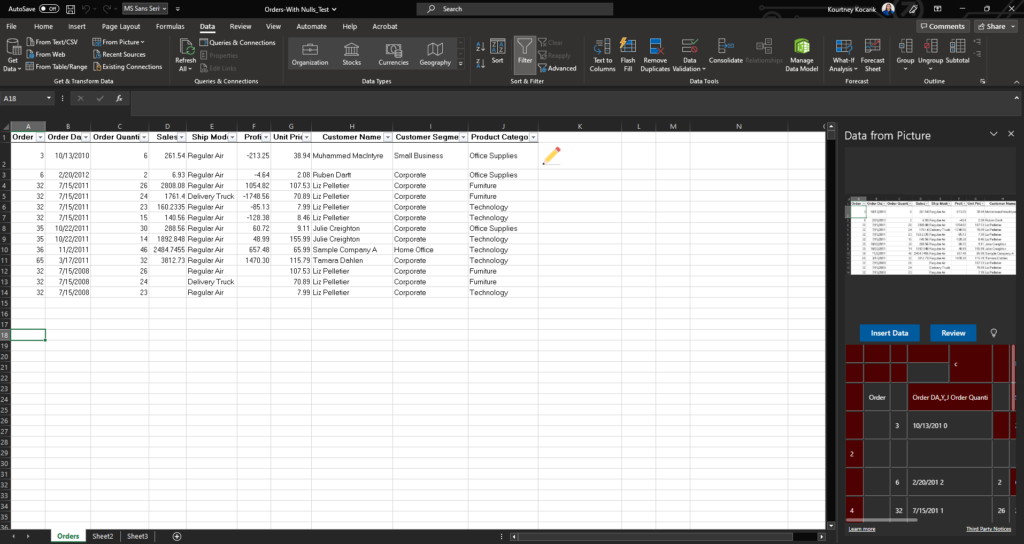
Task: Open the Comments button
Action: click(x=942, y=27)
